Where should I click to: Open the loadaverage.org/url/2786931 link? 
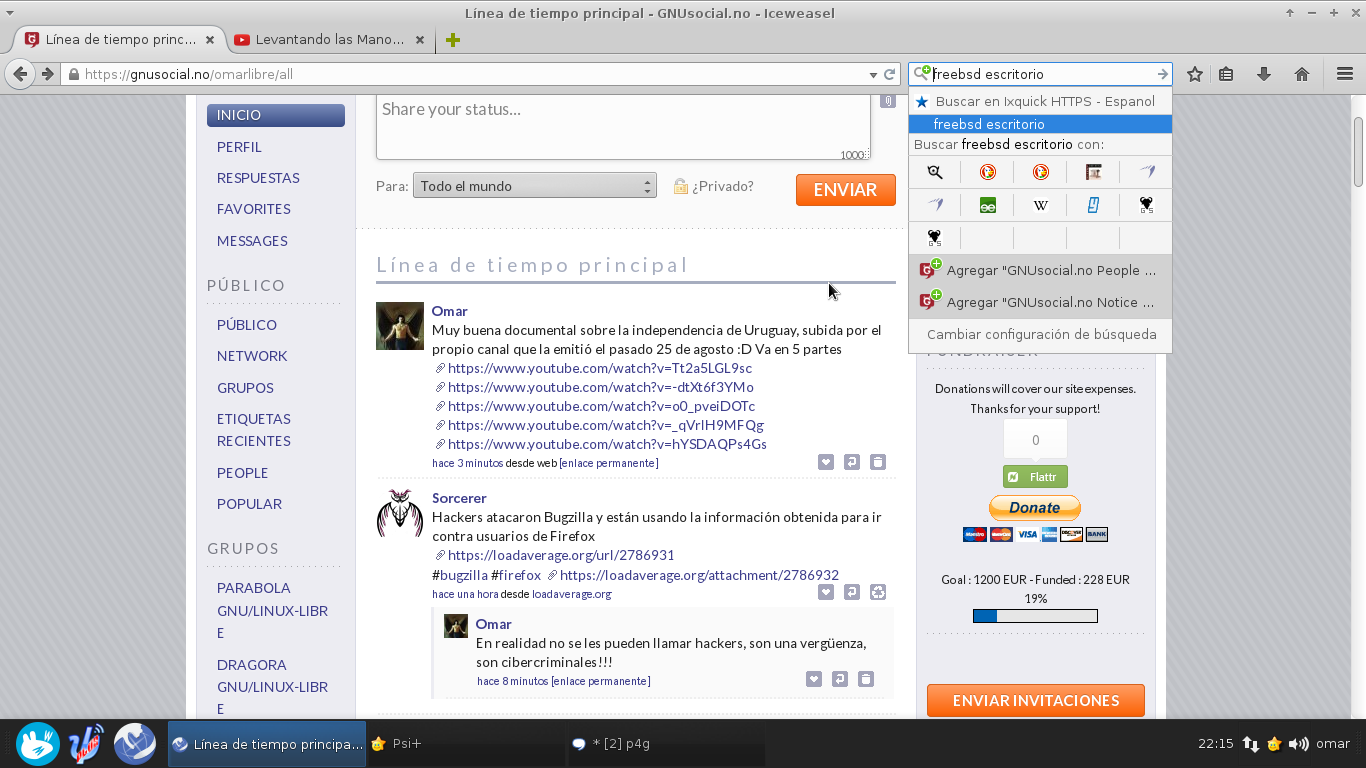(x=561, y=555)
